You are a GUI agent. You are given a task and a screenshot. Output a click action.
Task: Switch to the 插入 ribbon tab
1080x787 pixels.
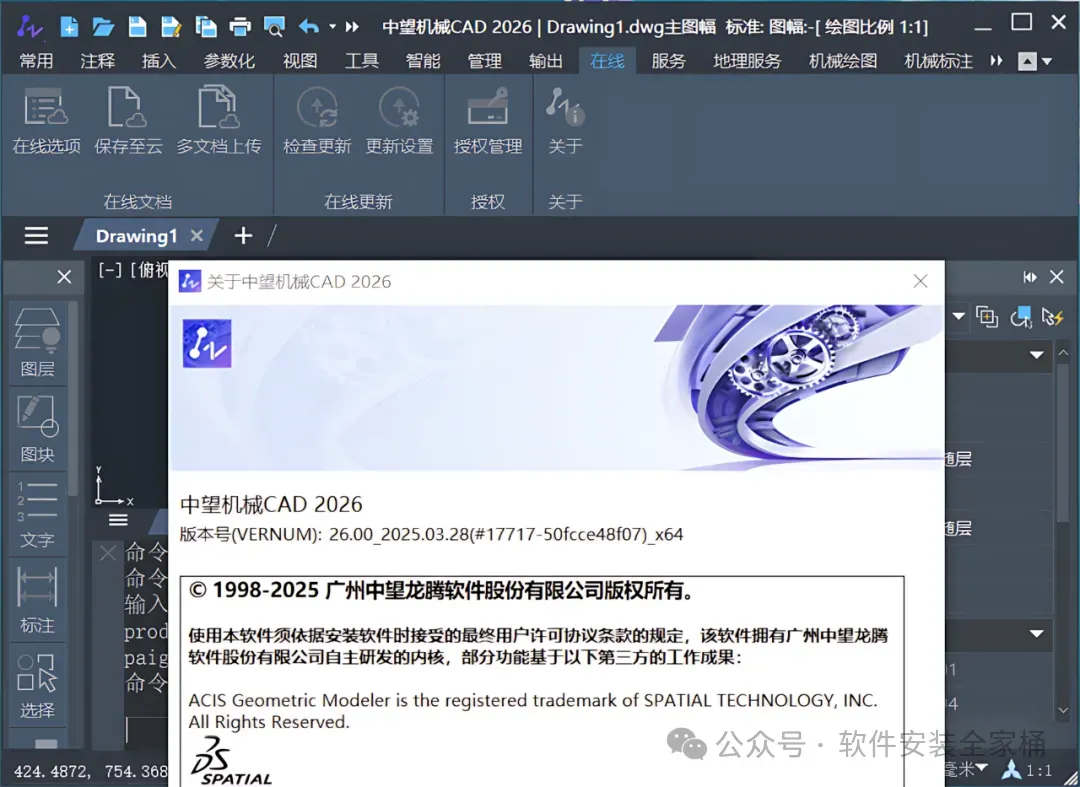159,61
